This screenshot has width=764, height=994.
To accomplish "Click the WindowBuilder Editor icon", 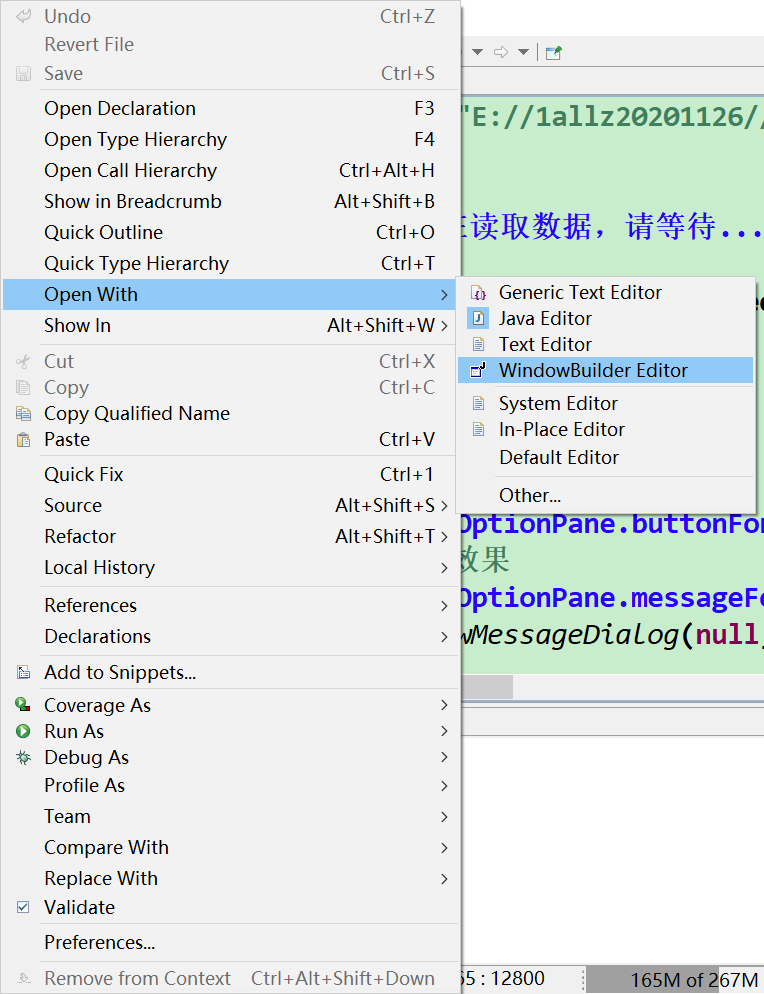I will pyautogui.click(x=479, y=370).
